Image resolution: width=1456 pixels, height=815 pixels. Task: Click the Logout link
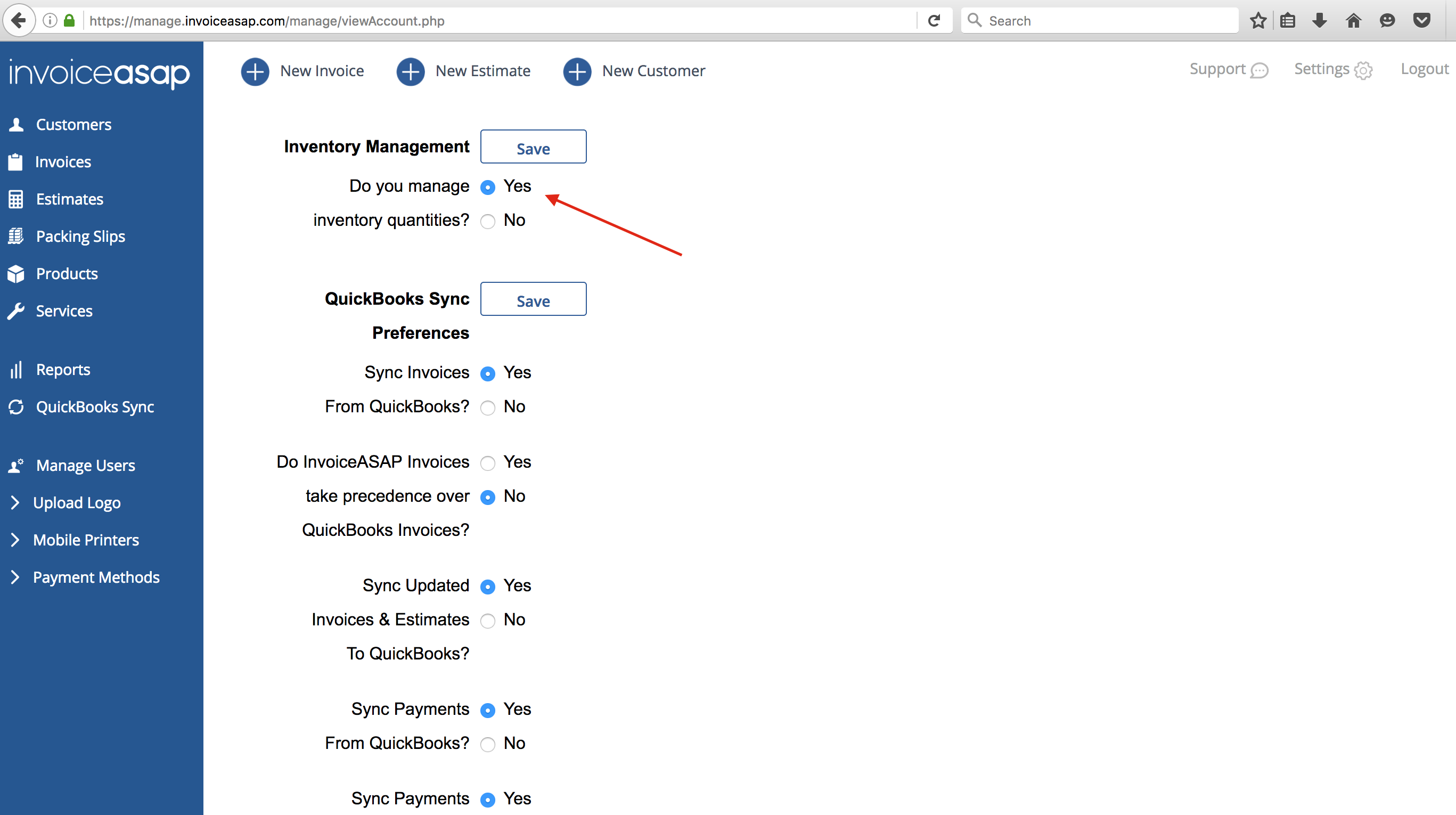(1425, 69)
